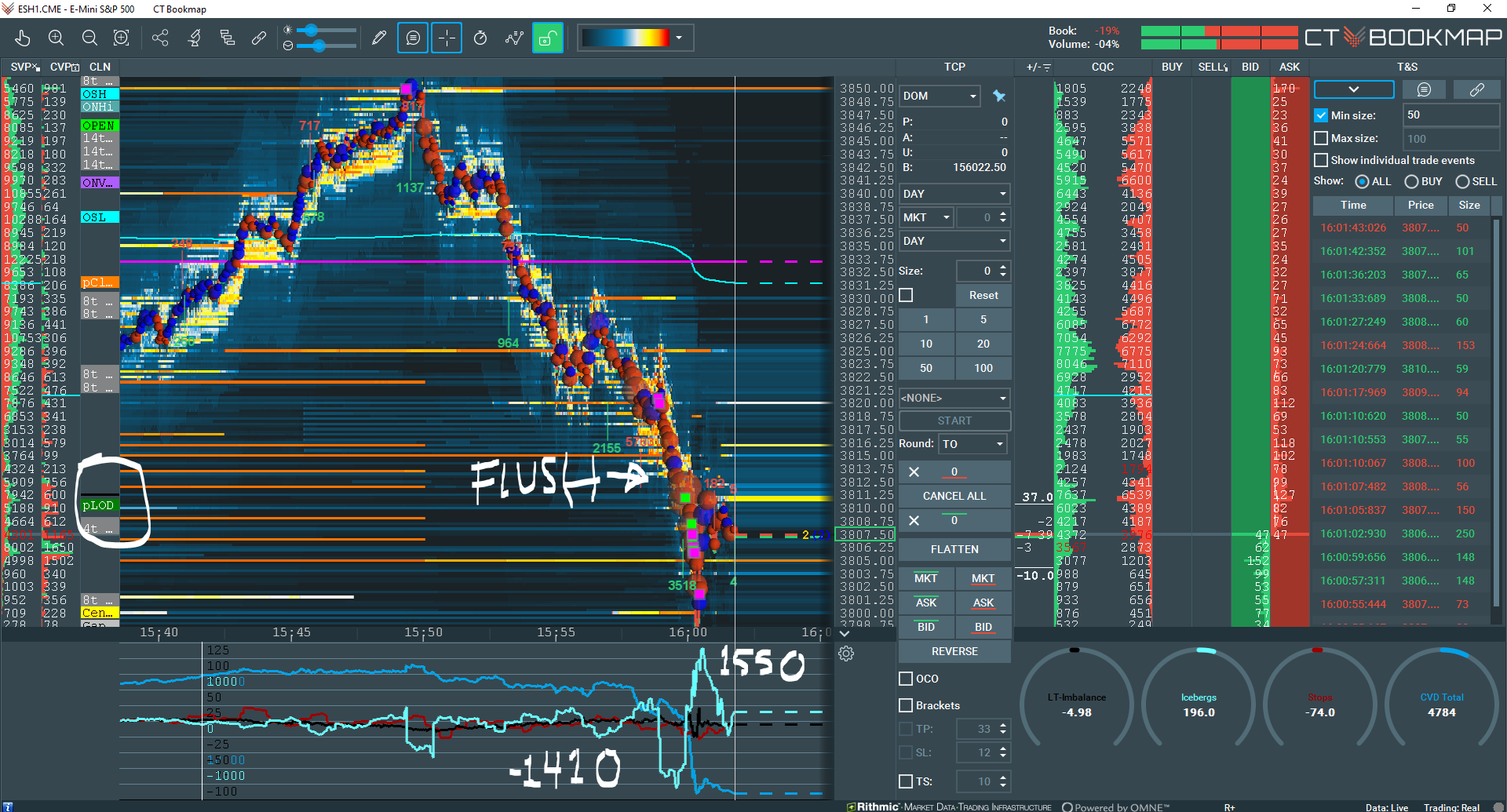Toggle the crosshair tool
The width and height of the screenshot is (1507, 812).
tap(447, 38)
